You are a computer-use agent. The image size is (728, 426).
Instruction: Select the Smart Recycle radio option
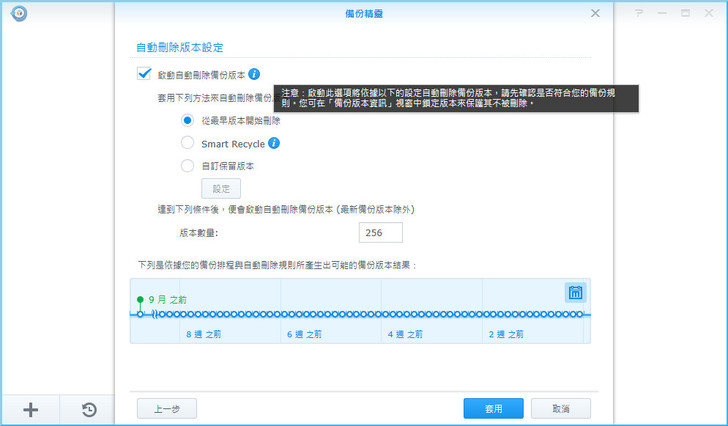187,143
